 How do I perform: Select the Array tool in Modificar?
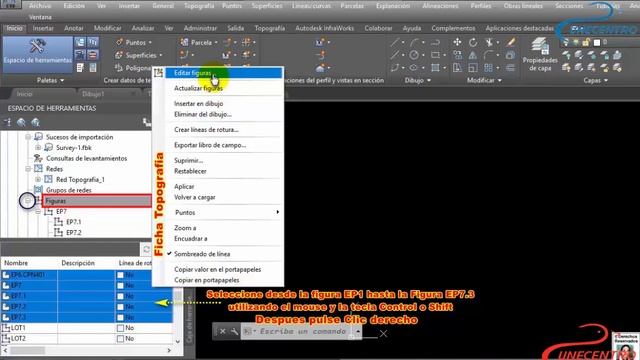coord(488,68)
